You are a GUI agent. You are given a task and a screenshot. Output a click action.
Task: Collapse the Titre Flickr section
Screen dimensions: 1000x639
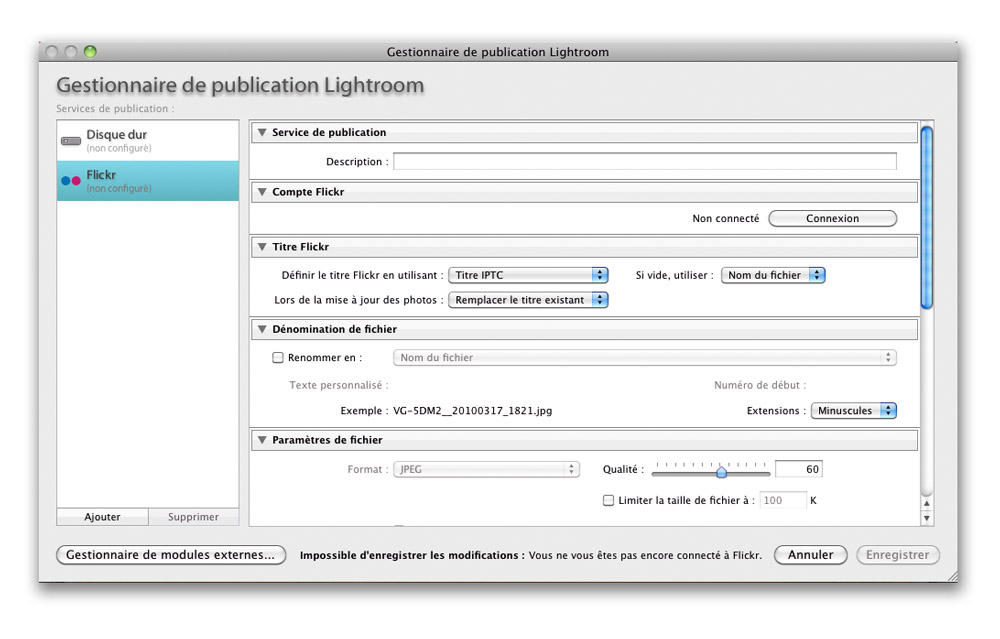pyautogui.click(x=262, y=246)
